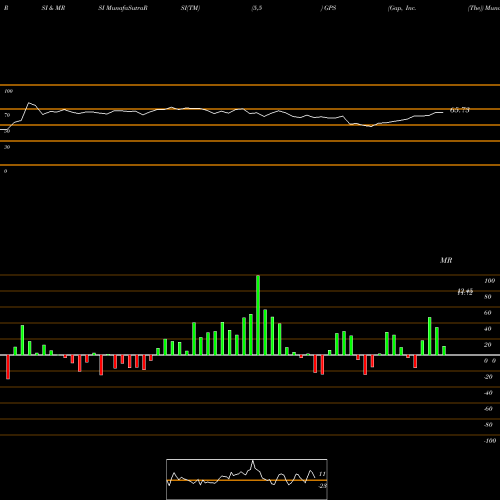Click the MR axis label -80

488,425
